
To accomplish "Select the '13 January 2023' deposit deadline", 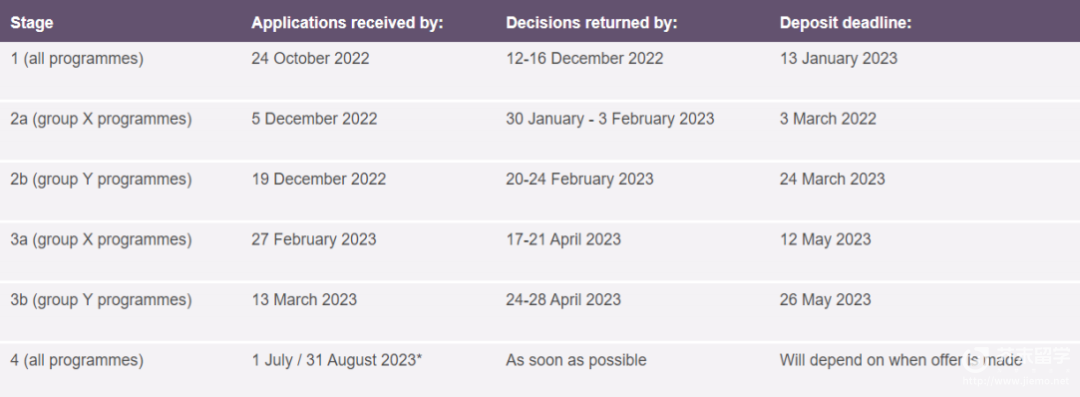I will click(x=838, y=59).
